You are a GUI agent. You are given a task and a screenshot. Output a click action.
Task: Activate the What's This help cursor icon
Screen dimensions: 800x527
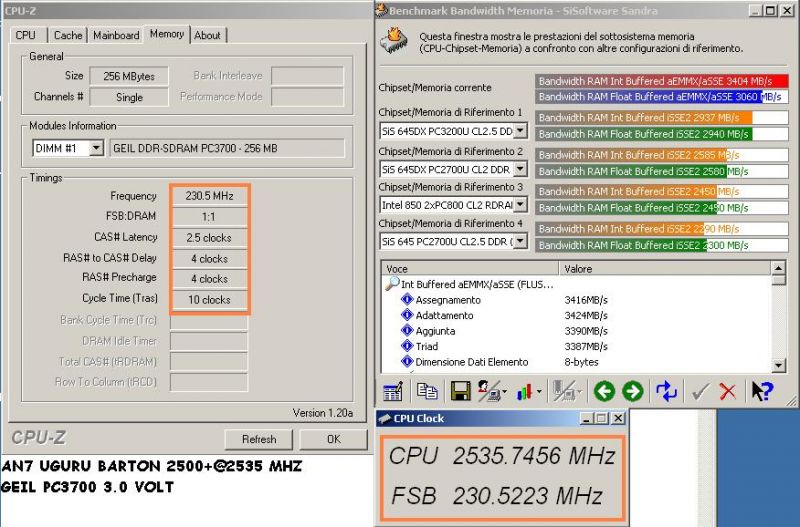point(762,391)
